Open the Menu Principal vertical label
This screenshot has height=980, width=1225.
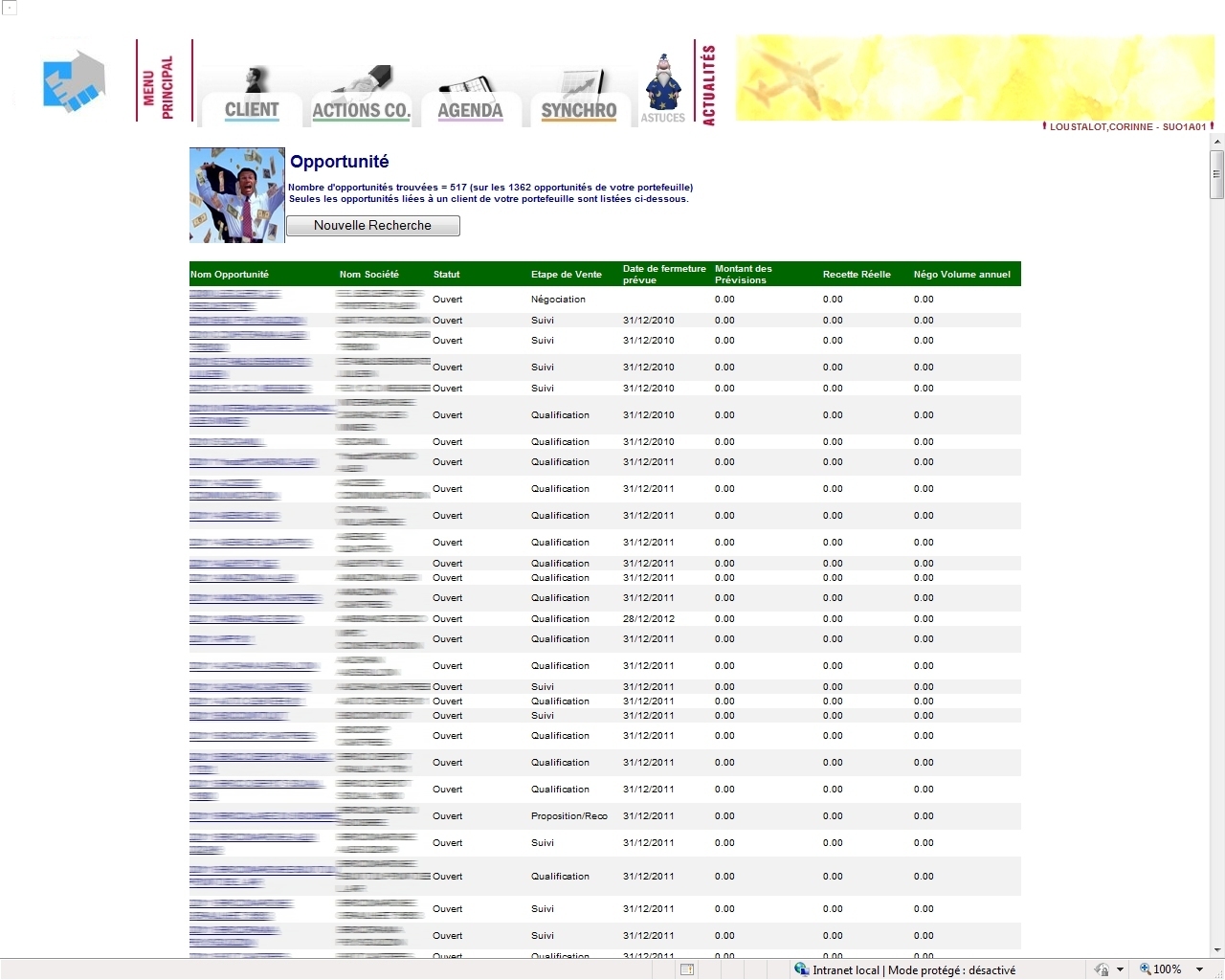point(159,84)
